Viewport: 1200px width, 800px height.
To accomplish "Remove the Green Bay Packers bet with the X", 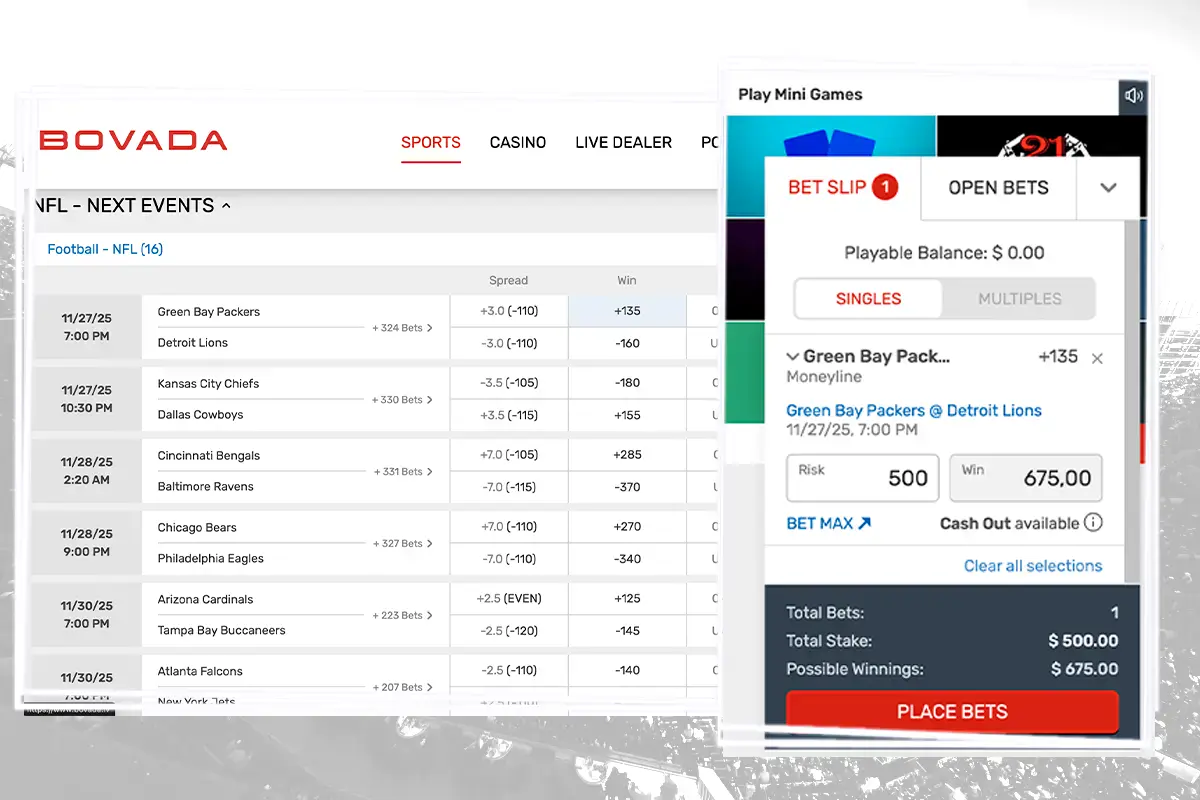I will 1096,357.
